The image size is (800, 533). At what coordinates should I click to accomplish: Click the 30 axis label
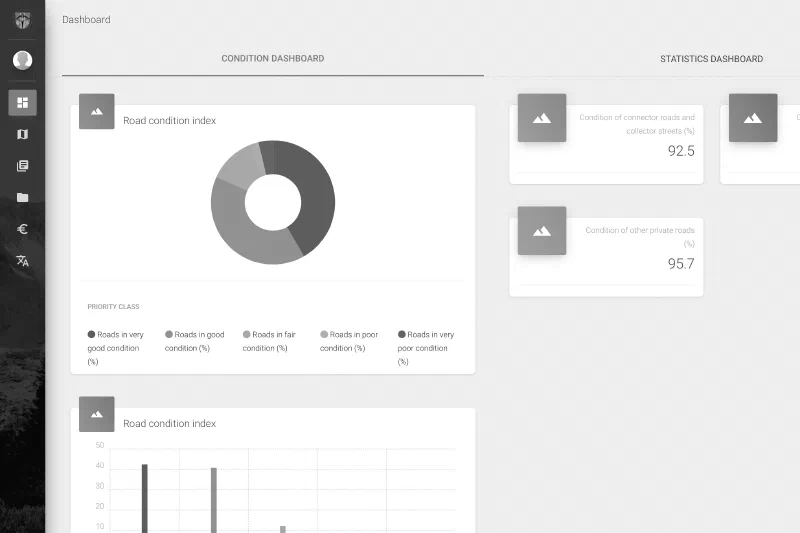99,486
